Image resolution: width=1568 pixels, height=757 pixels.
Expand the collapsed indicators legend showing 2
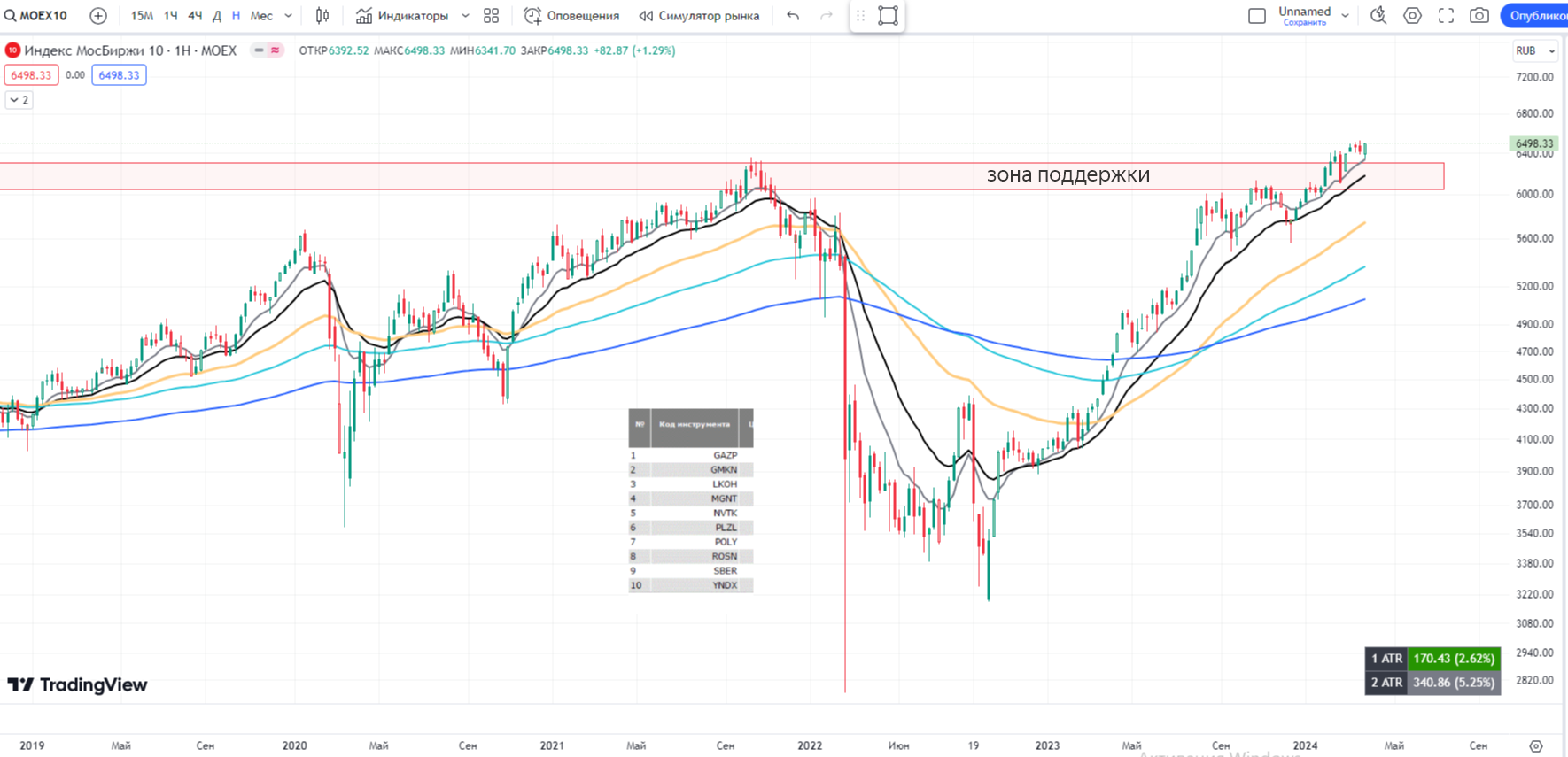pos(19,100)
